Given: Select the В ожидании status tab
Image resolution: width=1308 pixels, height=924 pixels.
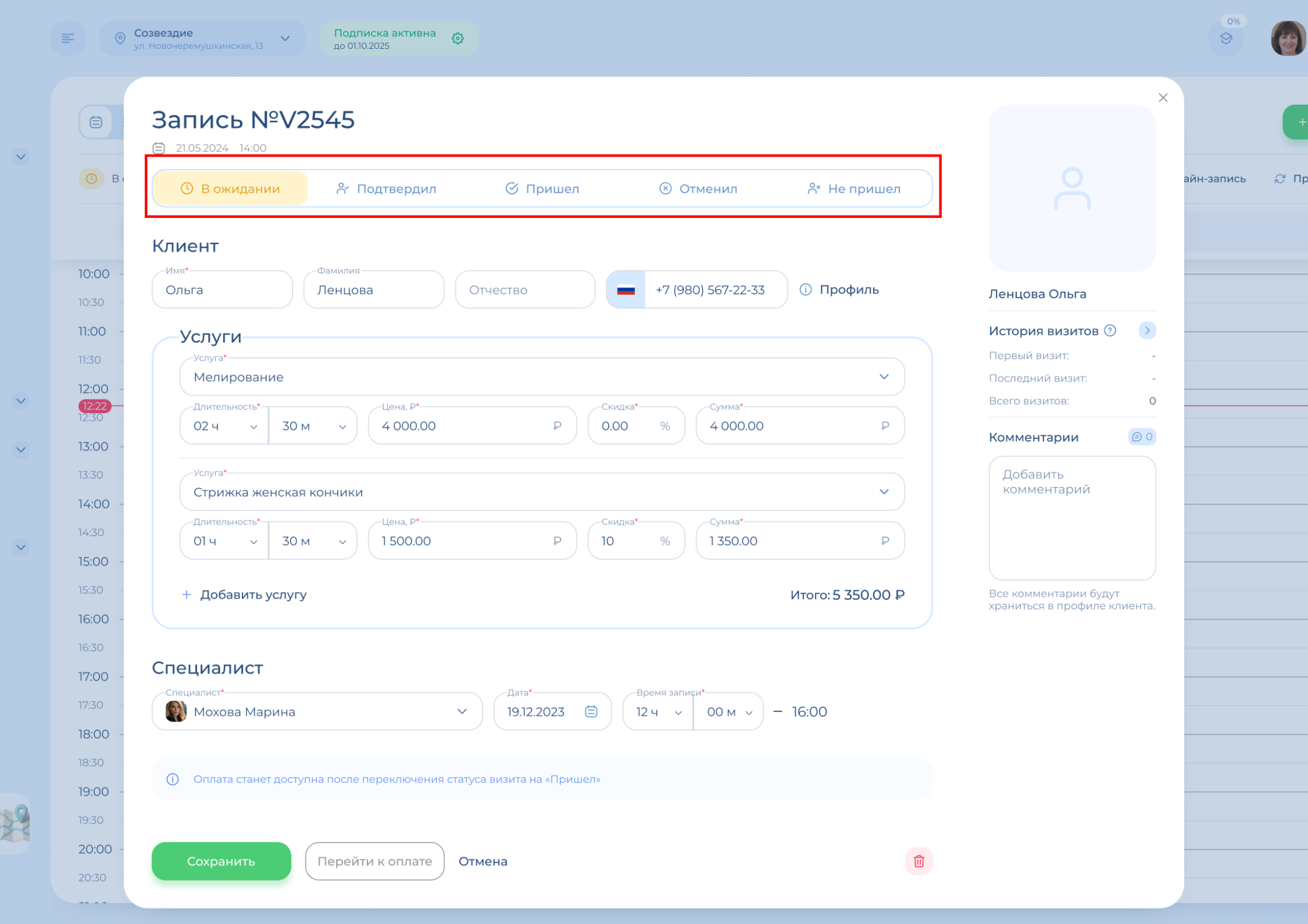Looking at the screenshot, I should click(x=230, y=189).
